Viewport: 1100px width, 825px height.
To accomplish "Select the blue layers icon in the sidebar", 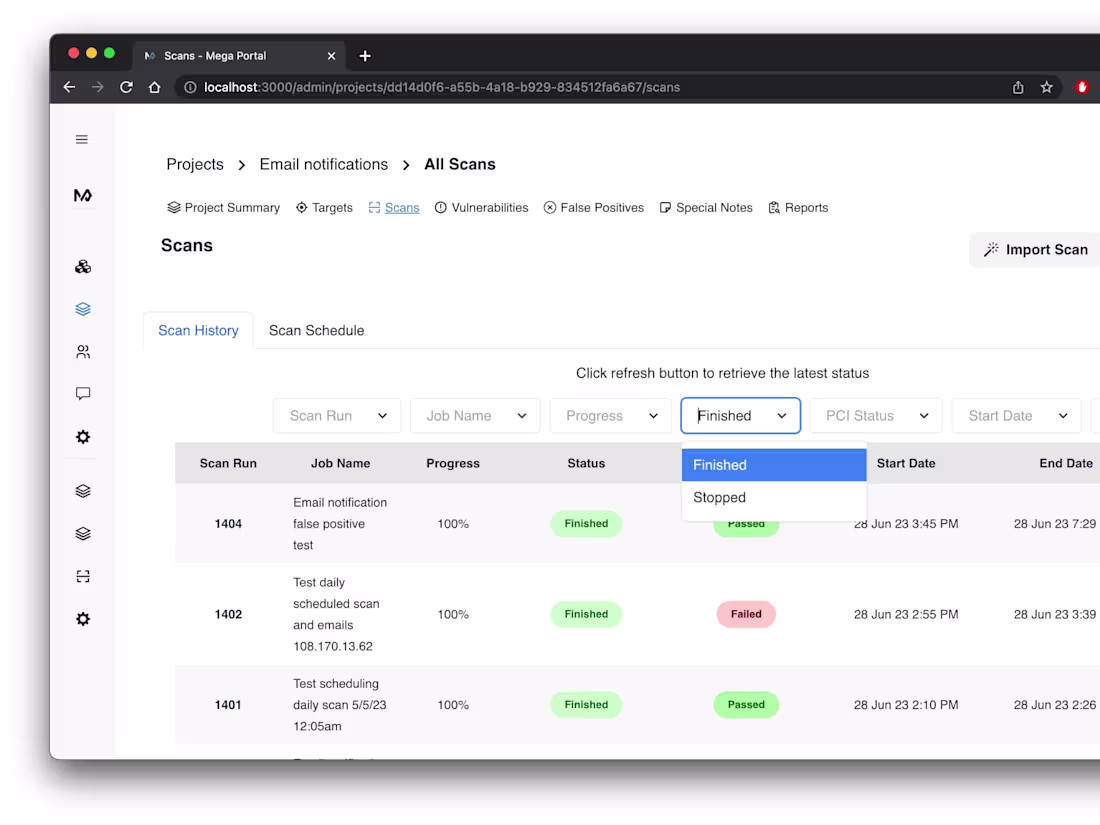I will [82, 308].
